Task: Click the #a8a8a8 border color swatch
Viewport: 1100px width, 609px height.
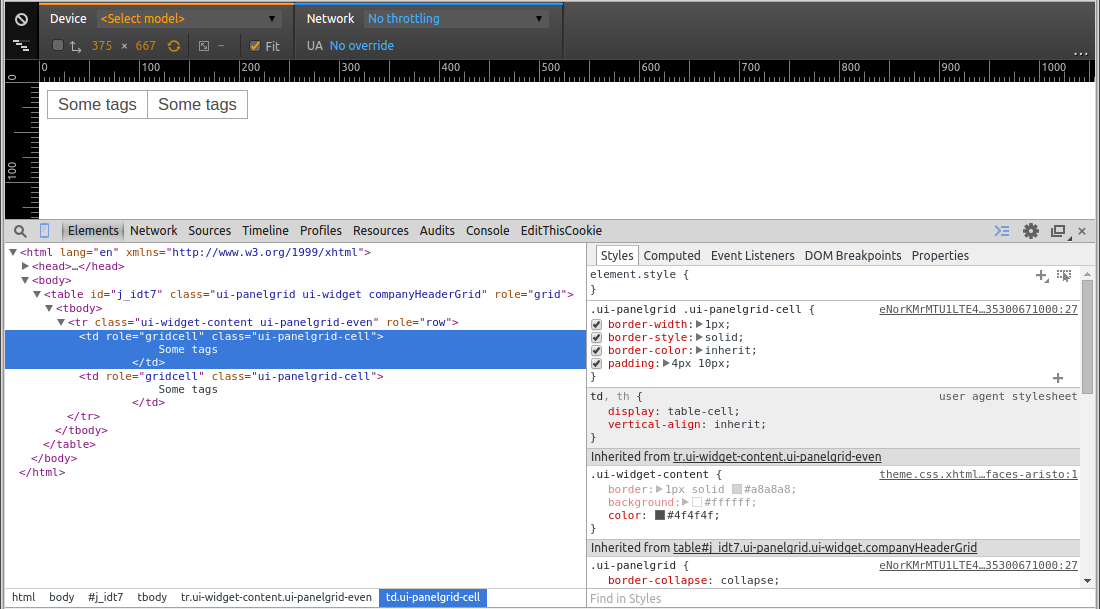Action: coord(737,490)
